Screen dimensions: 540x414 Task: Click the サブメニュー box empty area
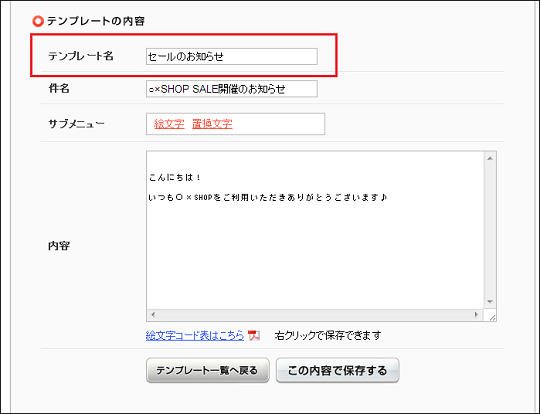click(278, 124)
